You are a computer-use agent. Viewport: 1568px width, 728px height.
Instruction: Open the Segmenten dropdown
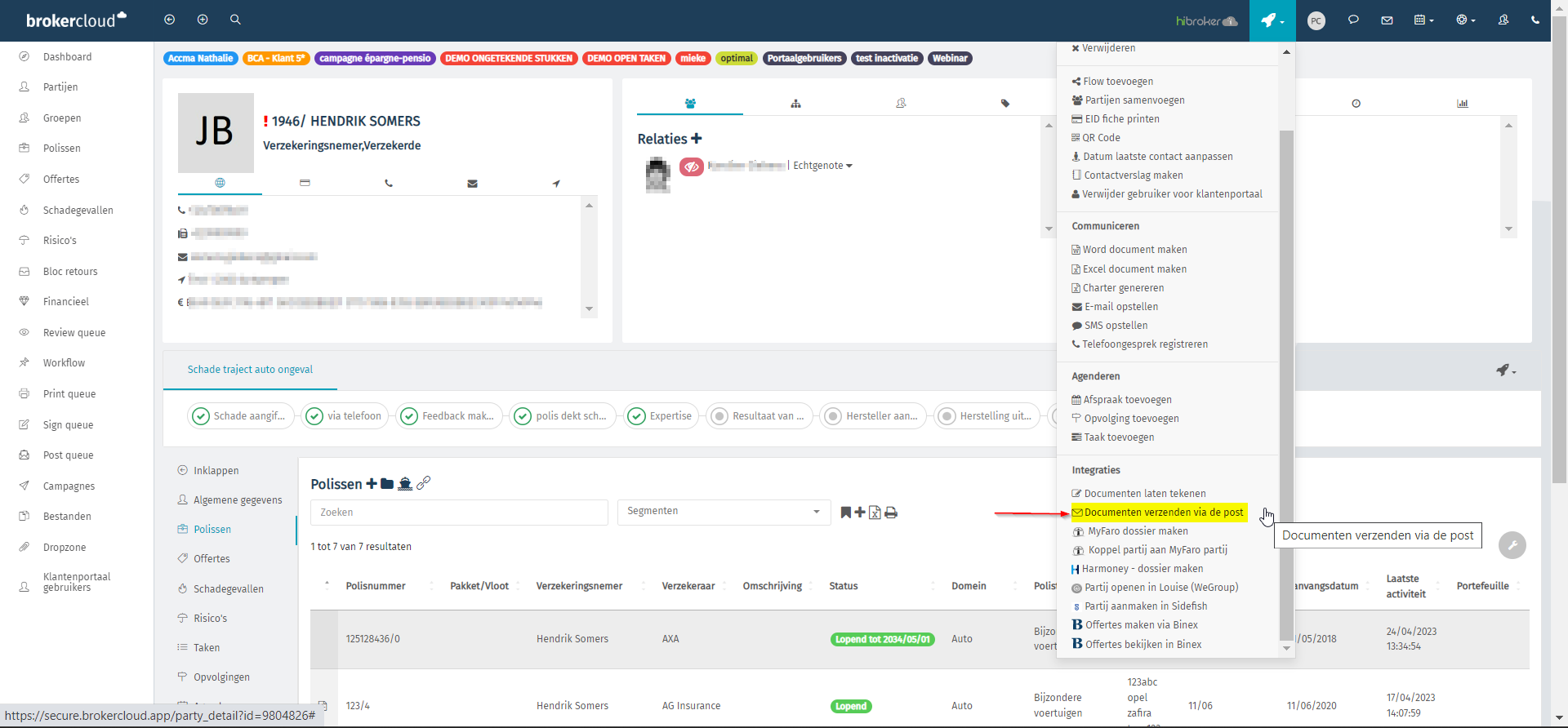[724, 512]
